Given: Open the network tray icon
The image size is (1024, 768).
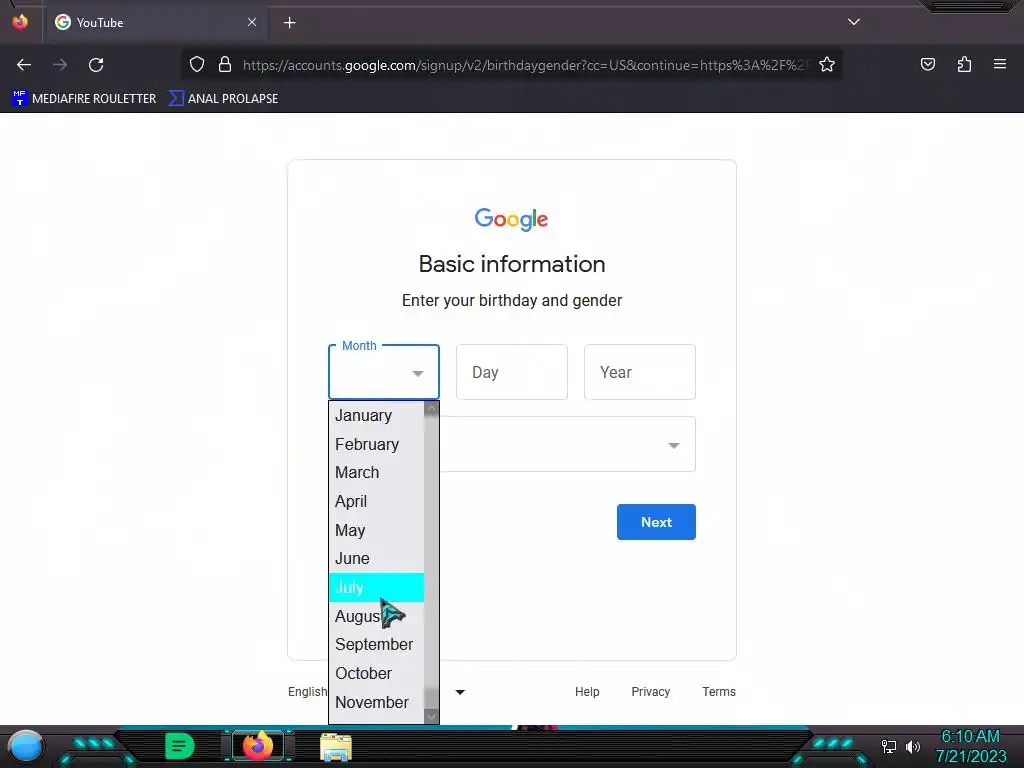Looking at the screenshot, I should 889,746.
